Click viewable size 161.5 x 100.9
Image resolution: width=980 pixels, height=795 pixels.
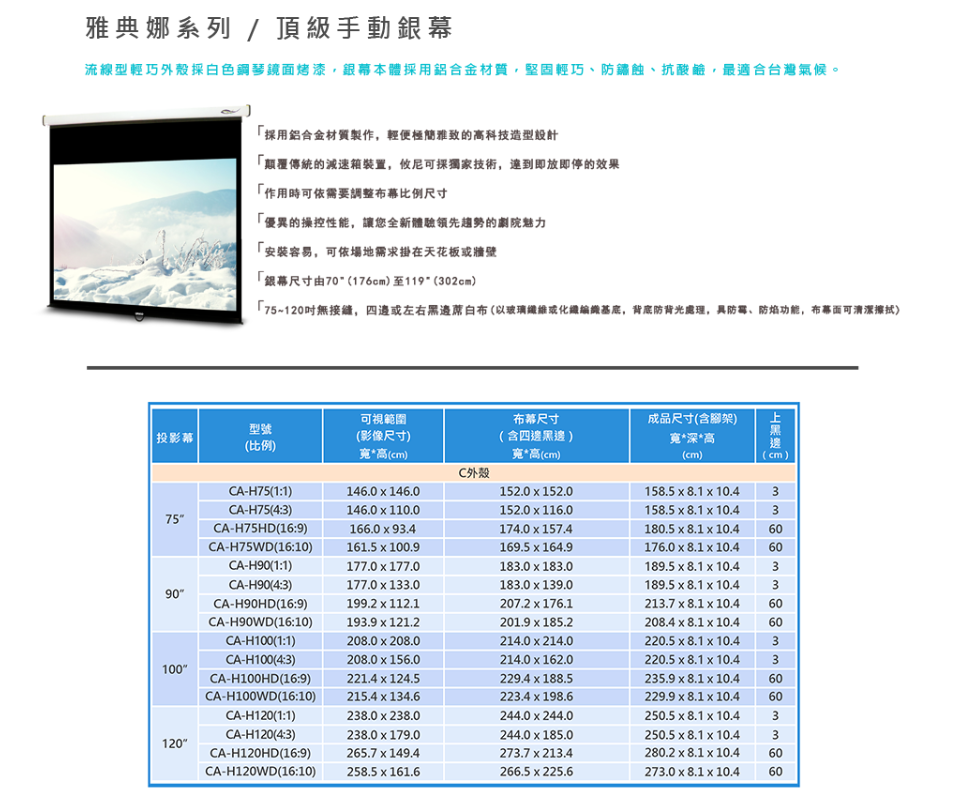[x=383, y=547]
